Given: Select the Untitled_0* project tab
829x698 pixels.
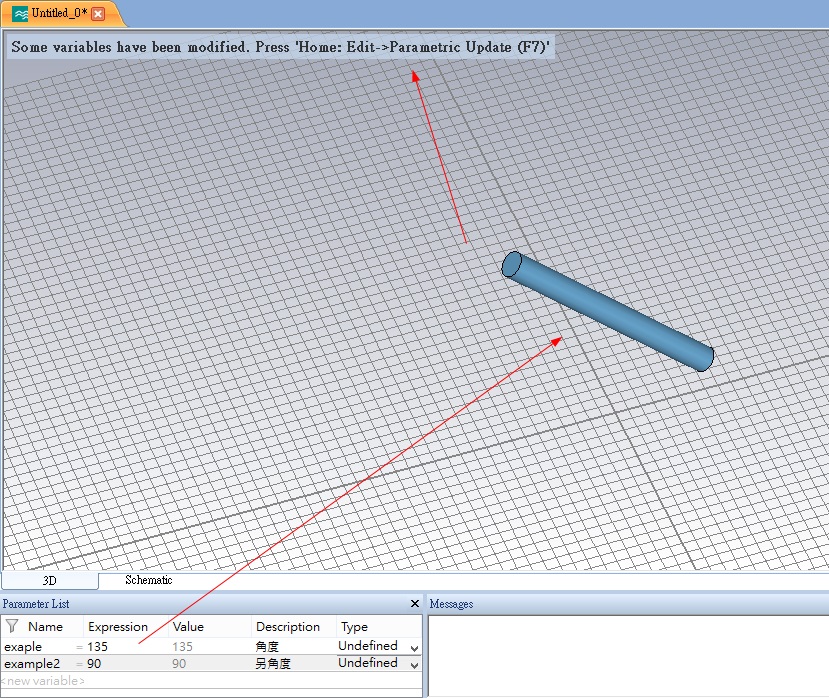Looking at the screenshot, I should (62, 14).
